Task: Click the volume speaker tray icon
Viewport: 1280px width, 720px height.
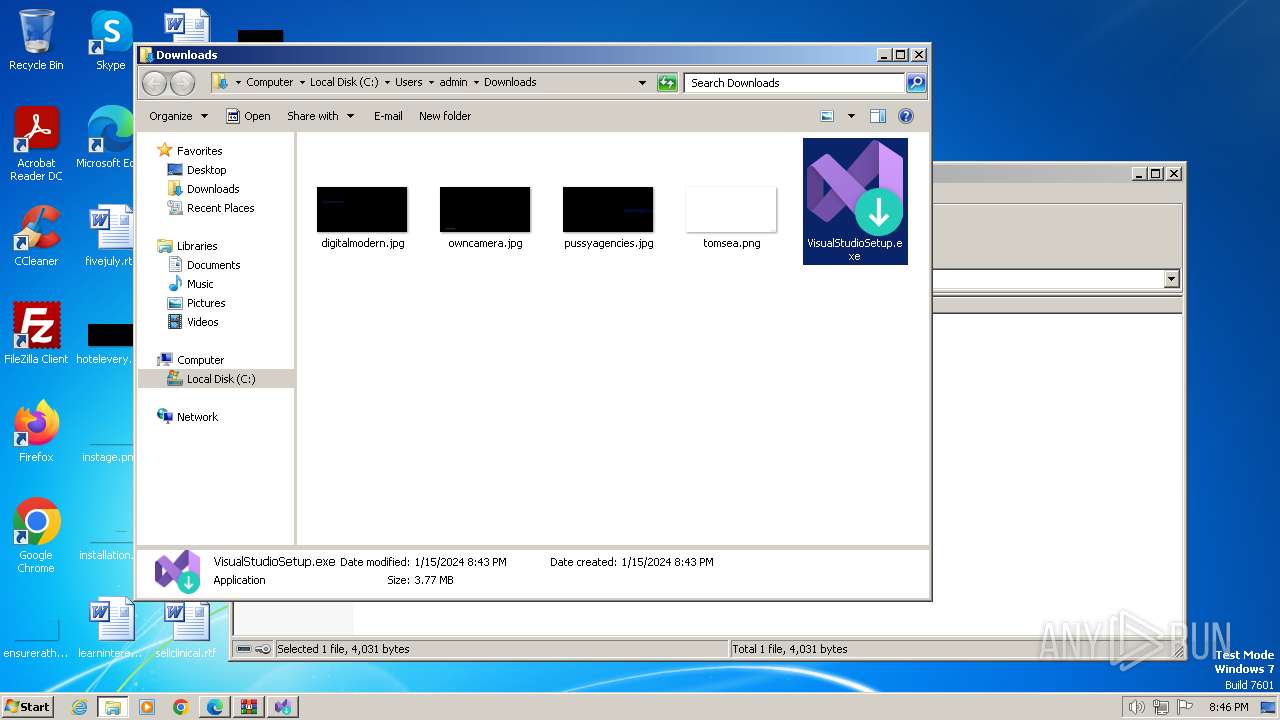Action: [1137, 707]
